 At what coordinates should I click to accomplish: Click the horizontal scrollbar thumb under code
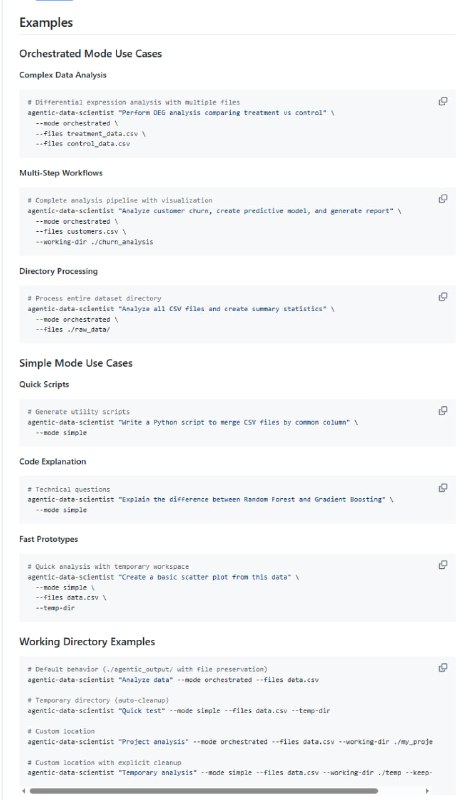tap(204, 791)
